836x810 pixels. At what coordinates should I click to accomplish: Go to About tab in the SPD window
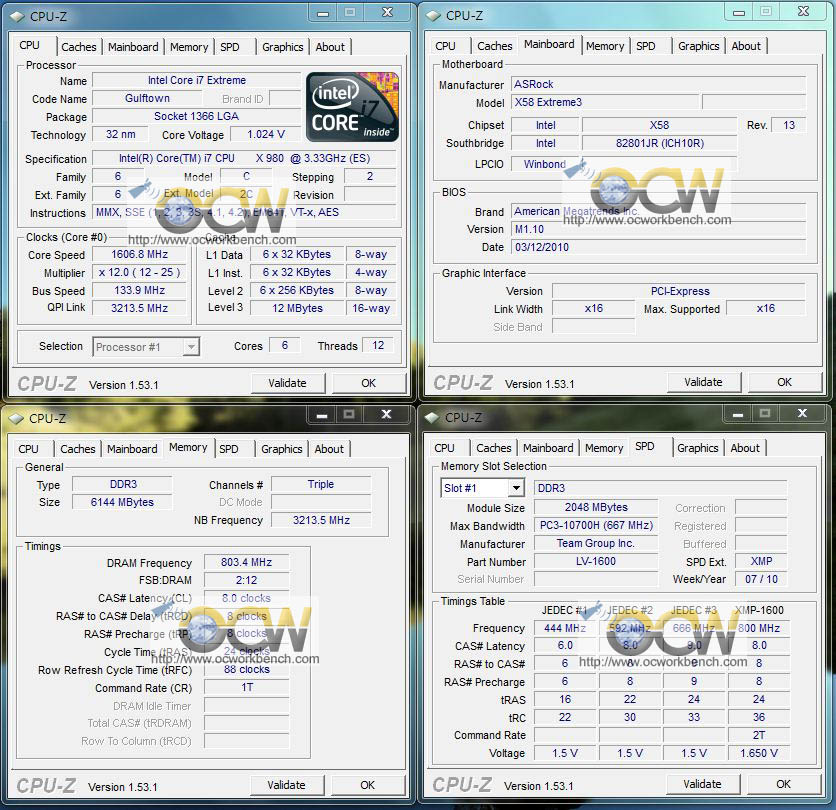click(745, 448)
